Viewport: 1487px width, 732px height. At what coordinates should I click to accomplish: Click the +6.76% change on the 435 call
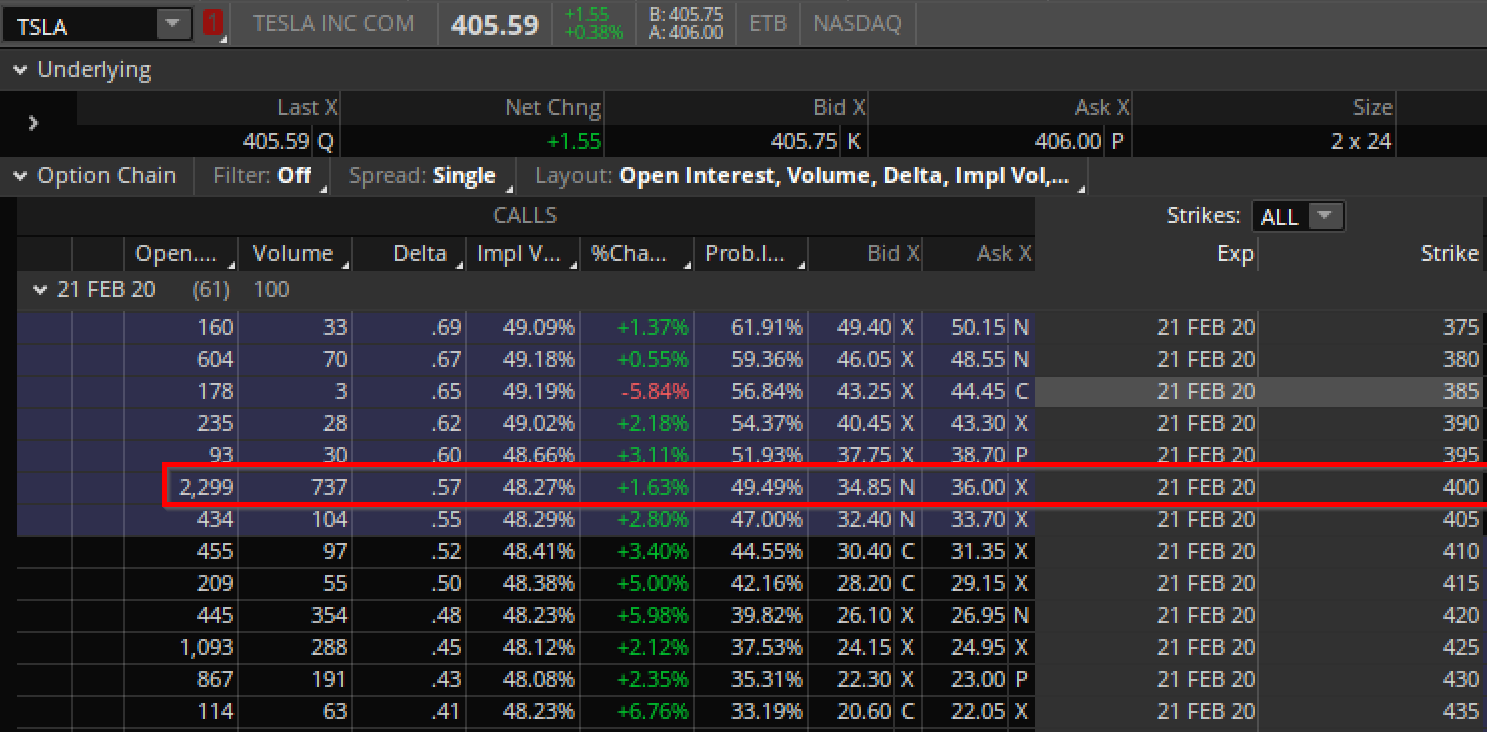(x=637, y=711)
